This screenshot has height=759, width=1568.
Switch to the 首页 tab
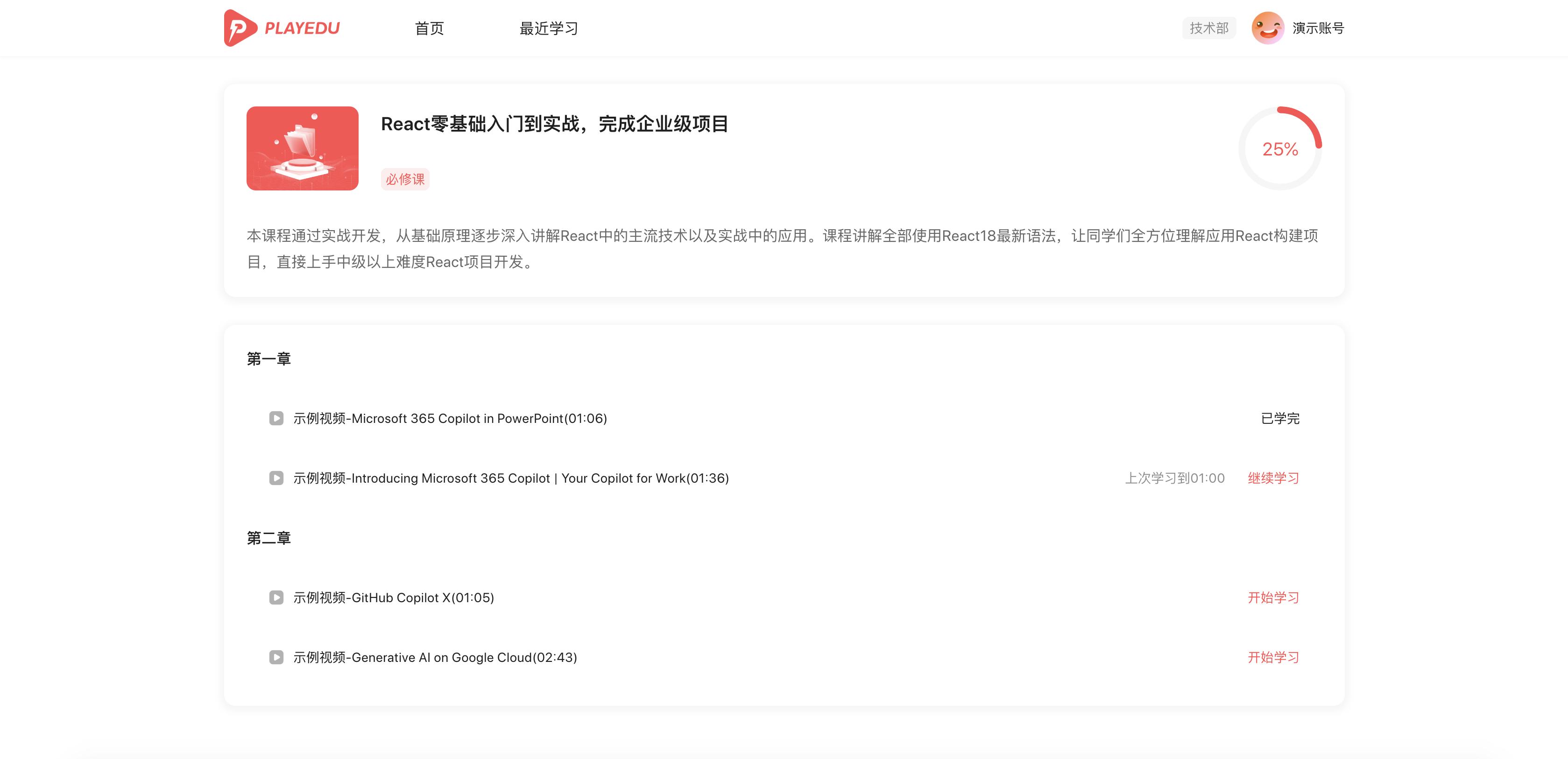point(429,28)
